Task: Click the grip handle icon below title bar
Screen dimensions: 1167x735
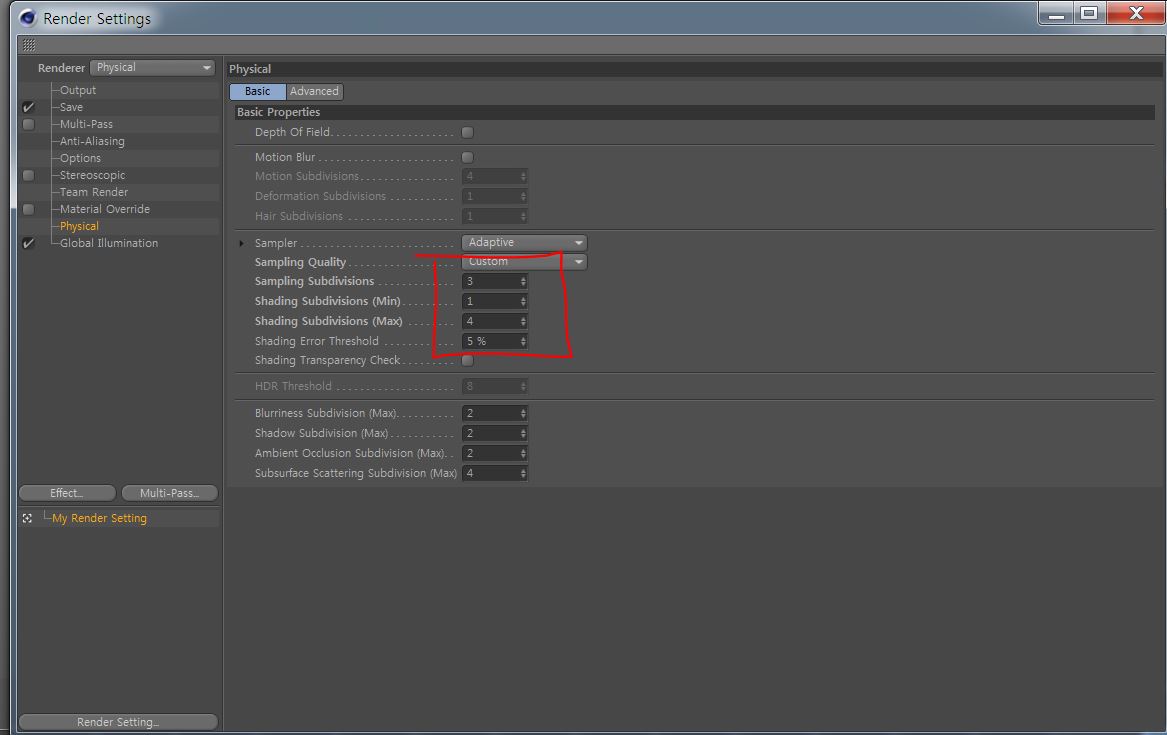Action: point(28,45)
